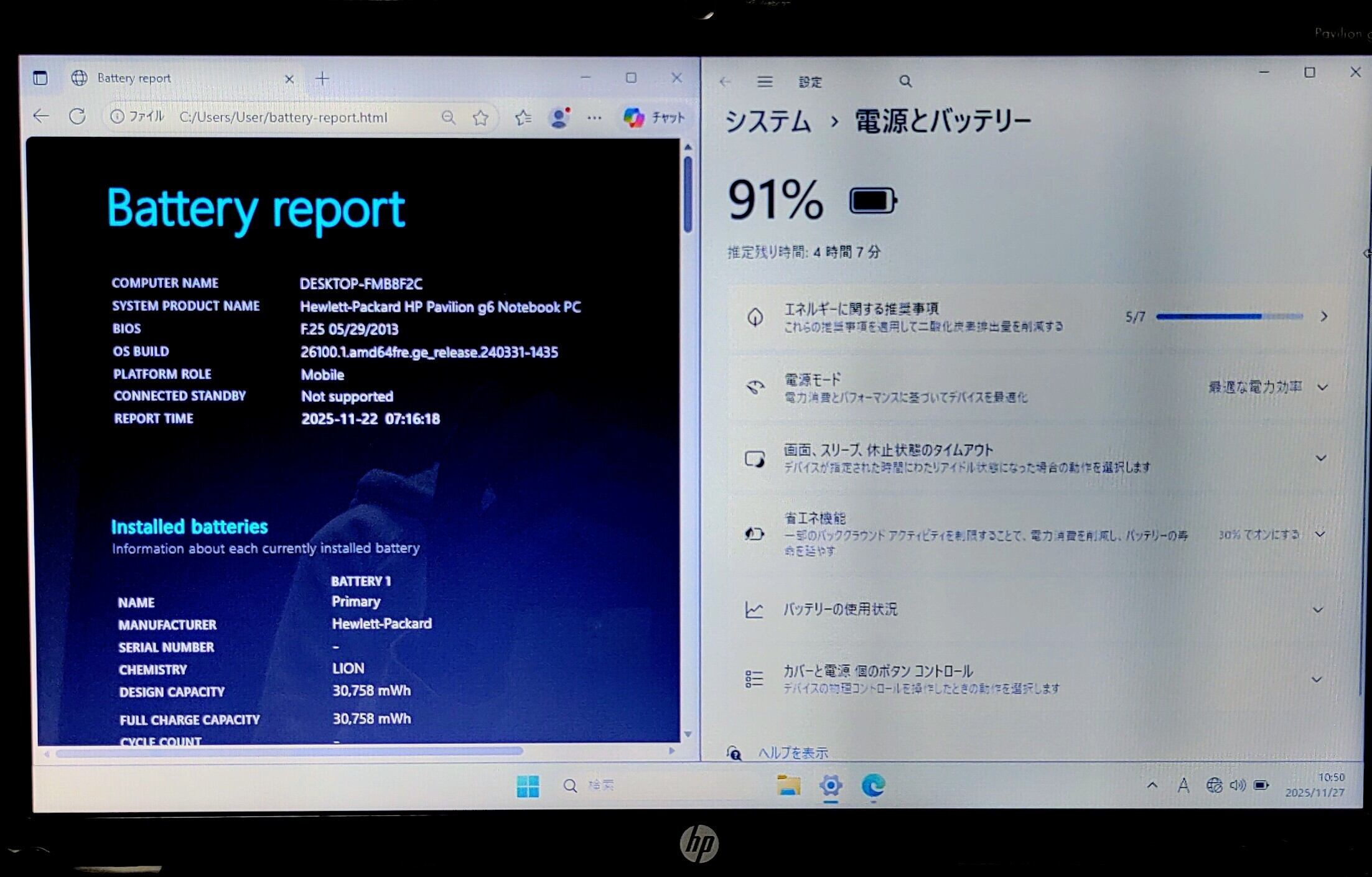Open the browser three-dot menu
This screenshot has width=1372, height=877.
pyautogui.click(x=594, y=118)
